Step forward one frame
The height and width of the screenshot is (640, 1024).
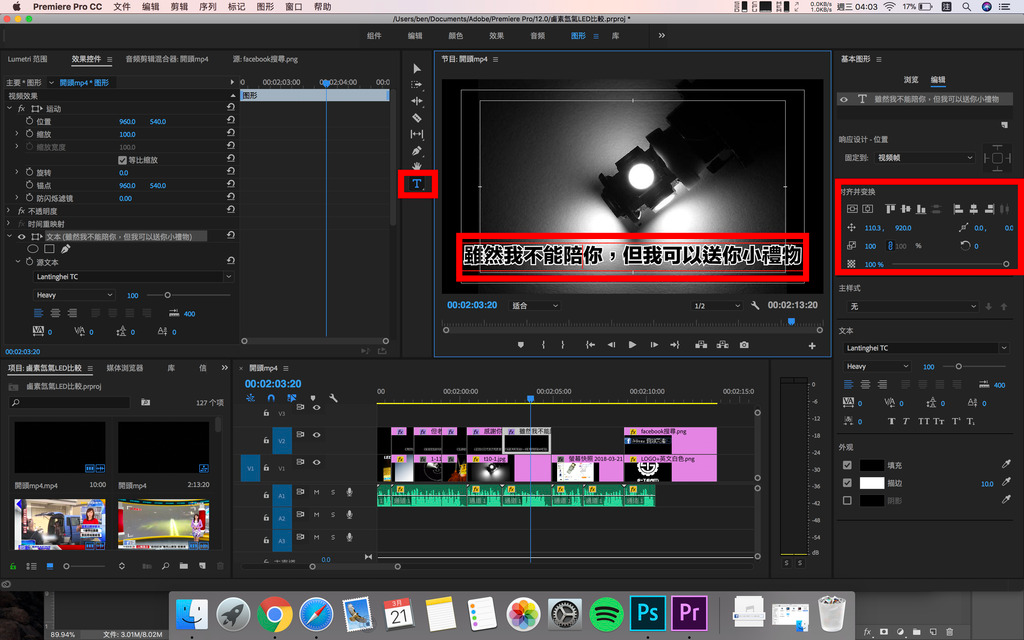pyautogui.click(x=654, y=345)
